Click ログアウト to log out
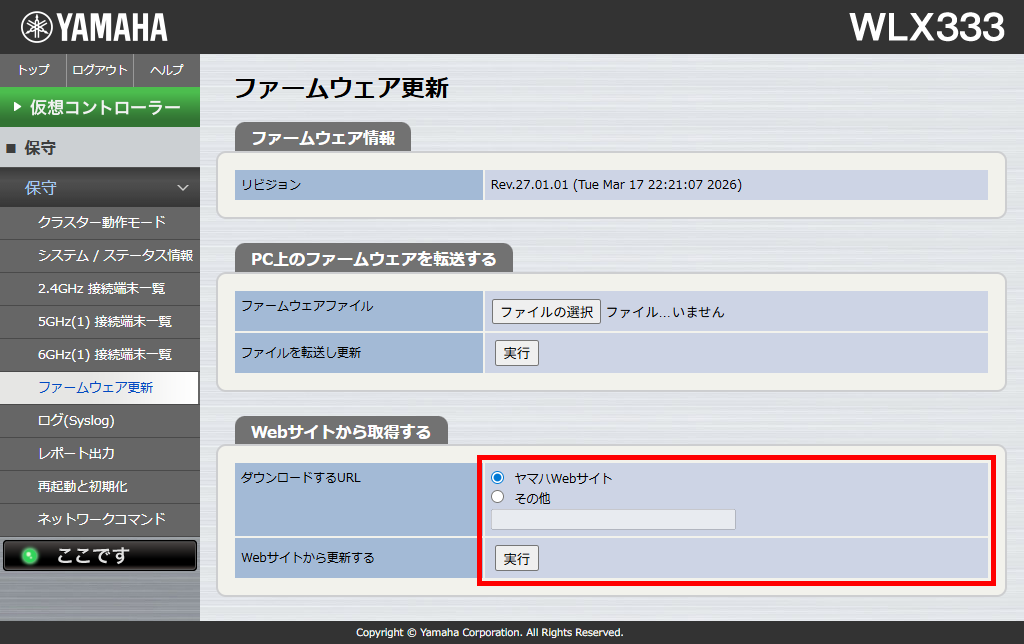Screen dimensions: 1024x644 point(100,70)
